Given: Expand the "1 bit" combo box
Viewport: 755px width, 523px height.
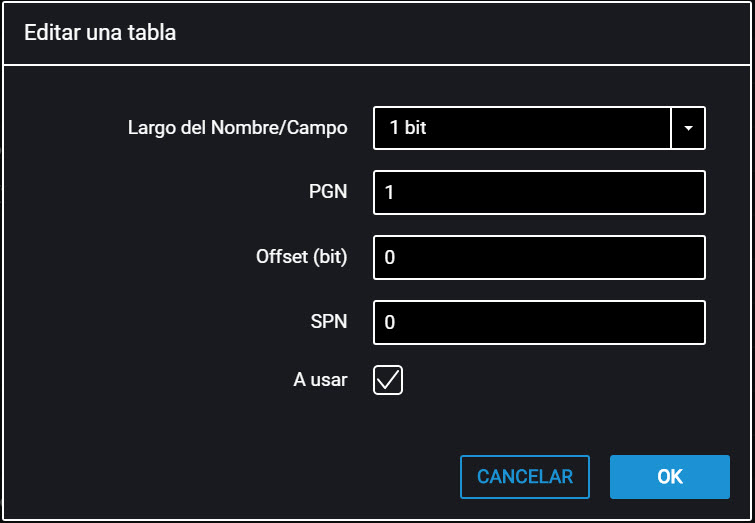Looking at the screenshot, I should pyautogui.click(x=521, y=128).
